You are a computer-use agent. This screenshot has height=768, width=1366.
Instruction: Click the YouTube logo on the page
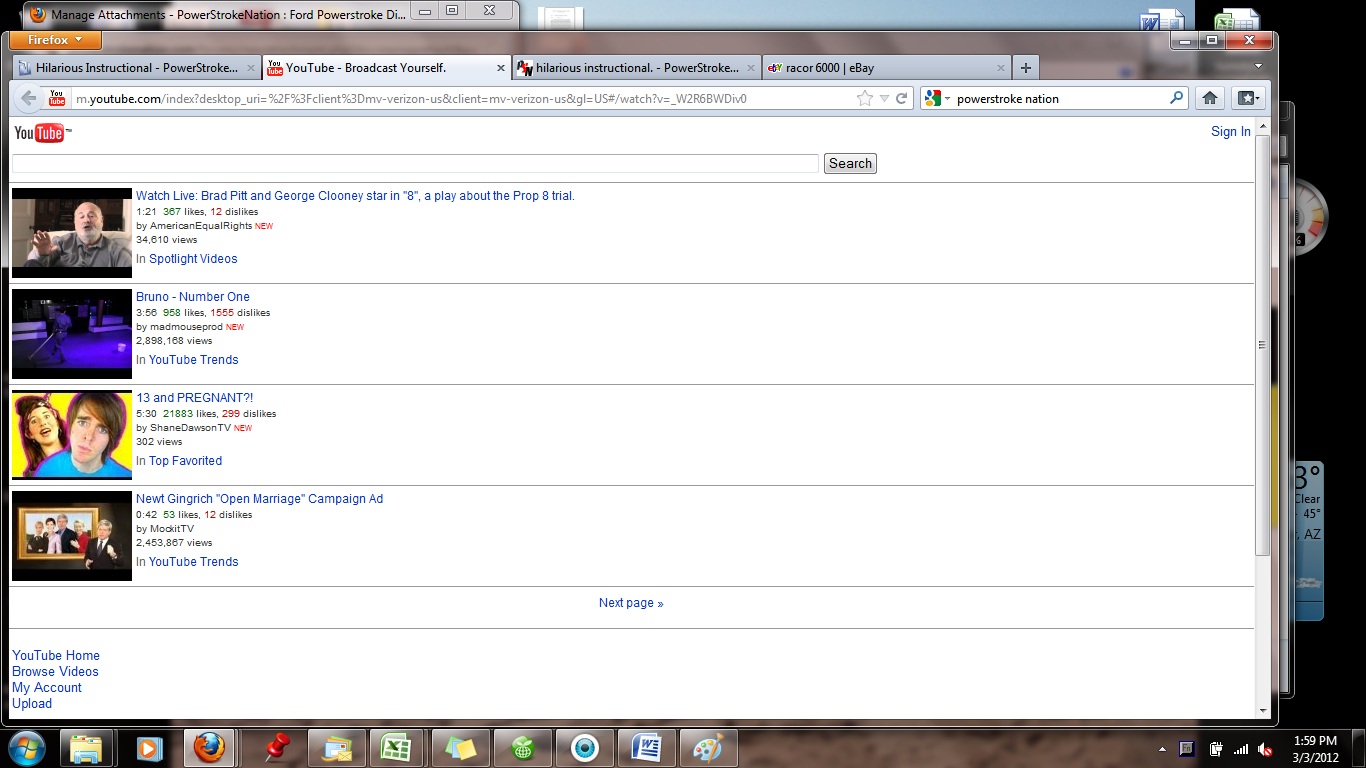point(42,133)
